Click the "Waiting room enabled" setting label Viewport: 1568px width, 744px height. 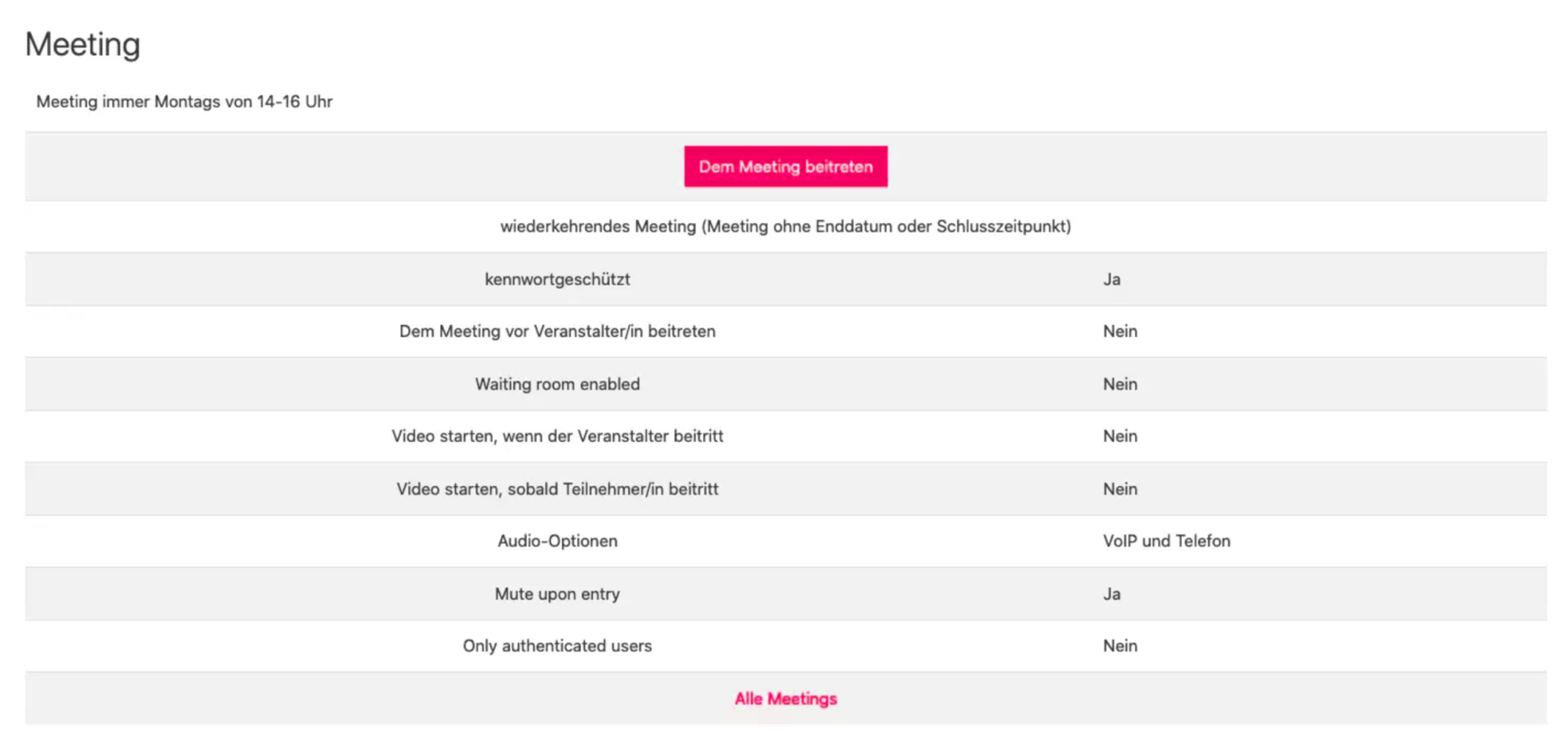point(557,383)
